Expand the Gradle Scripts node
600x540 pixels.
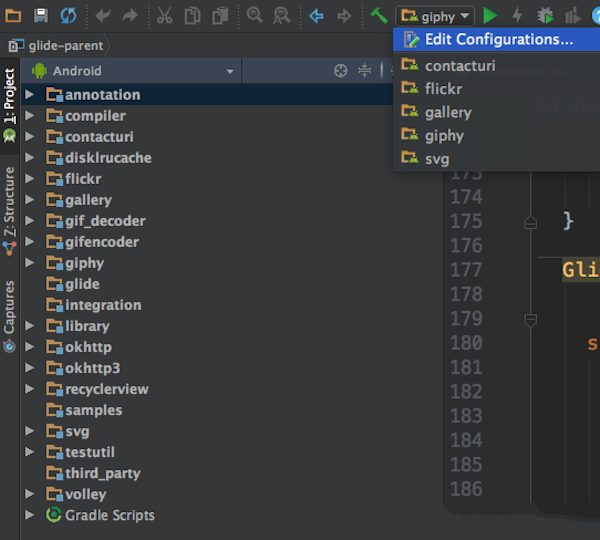tap(29, 515)
